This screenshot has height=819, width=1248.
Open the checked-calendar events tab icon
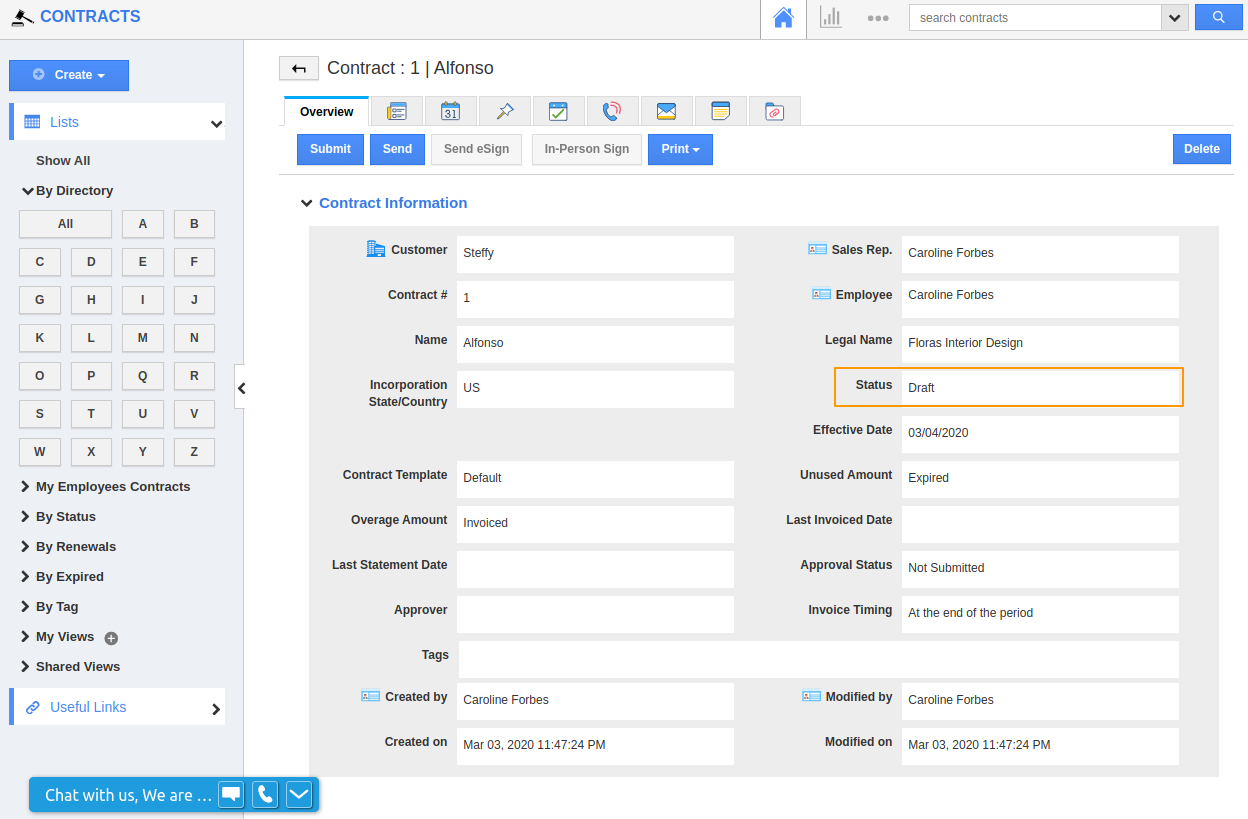click(x=559, y=111)
